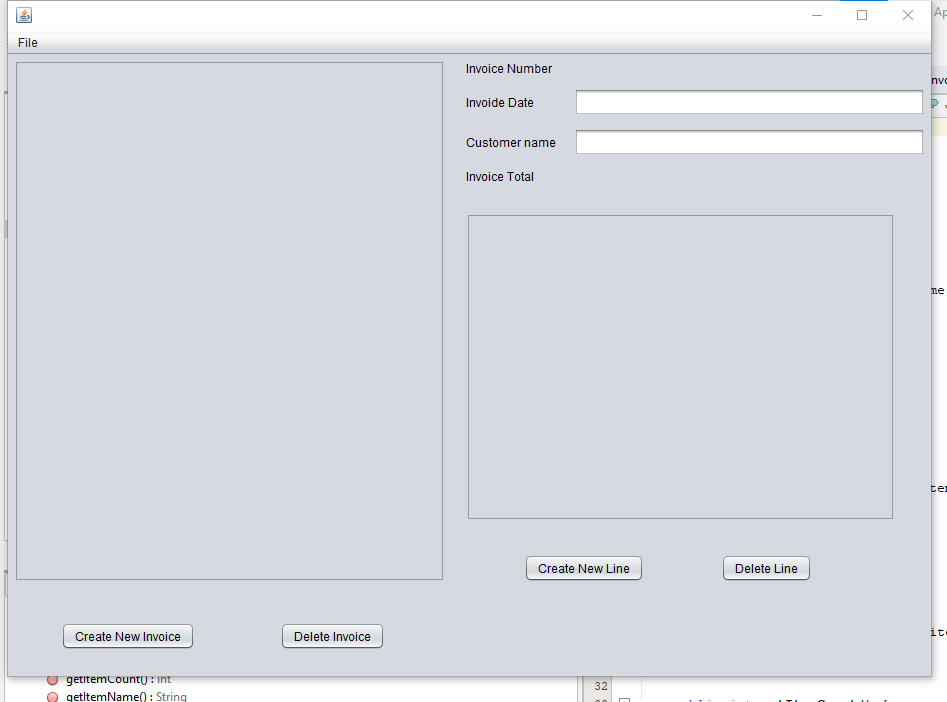Select the invoice lines panel
This screenshot has height=702, width=947.
(x=680, y=366)
